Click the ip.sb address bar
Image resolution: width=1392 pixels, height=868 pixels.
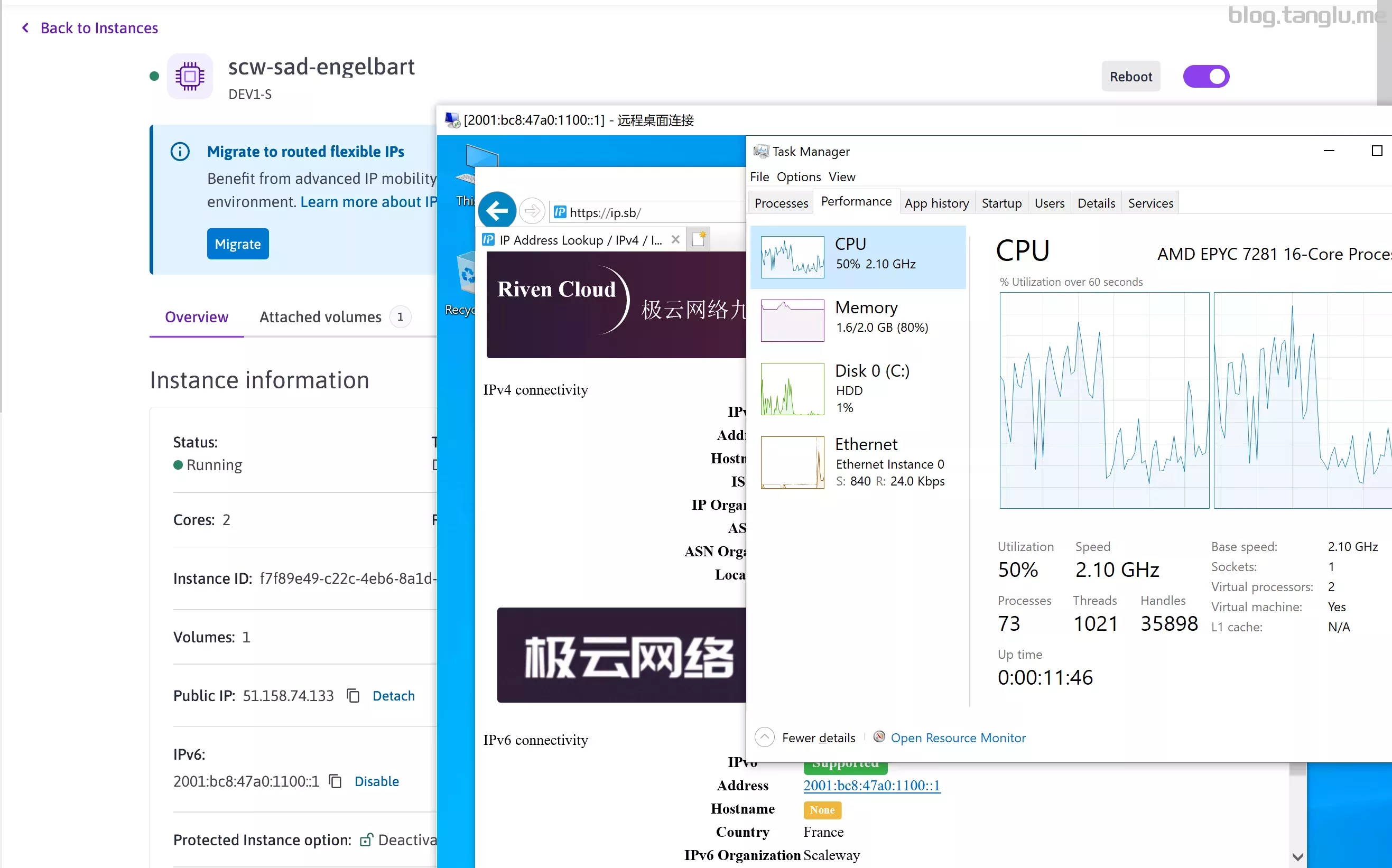pos(649,212)
